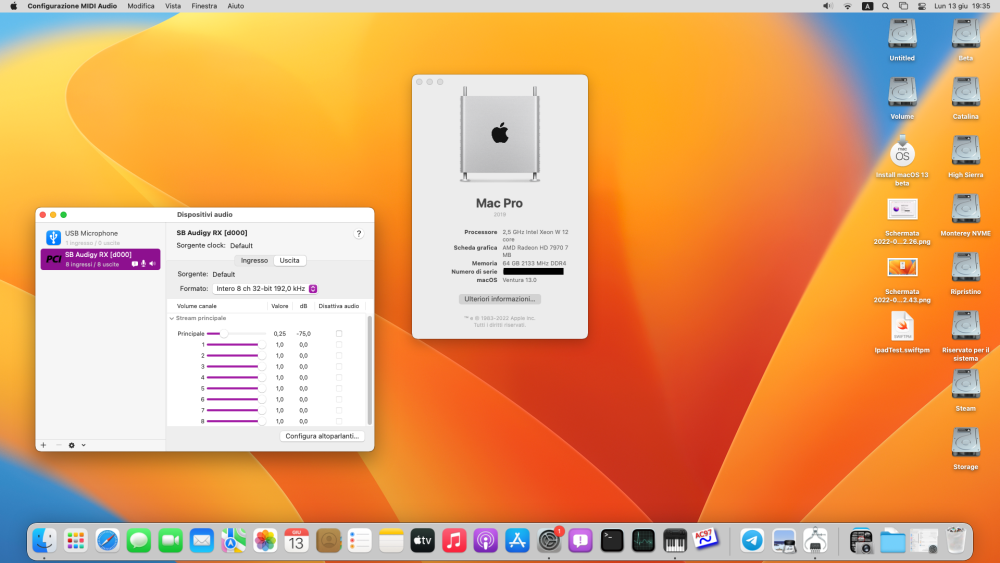
Task: Select the USB Microphone device icon
Action: tap(54, 237)
